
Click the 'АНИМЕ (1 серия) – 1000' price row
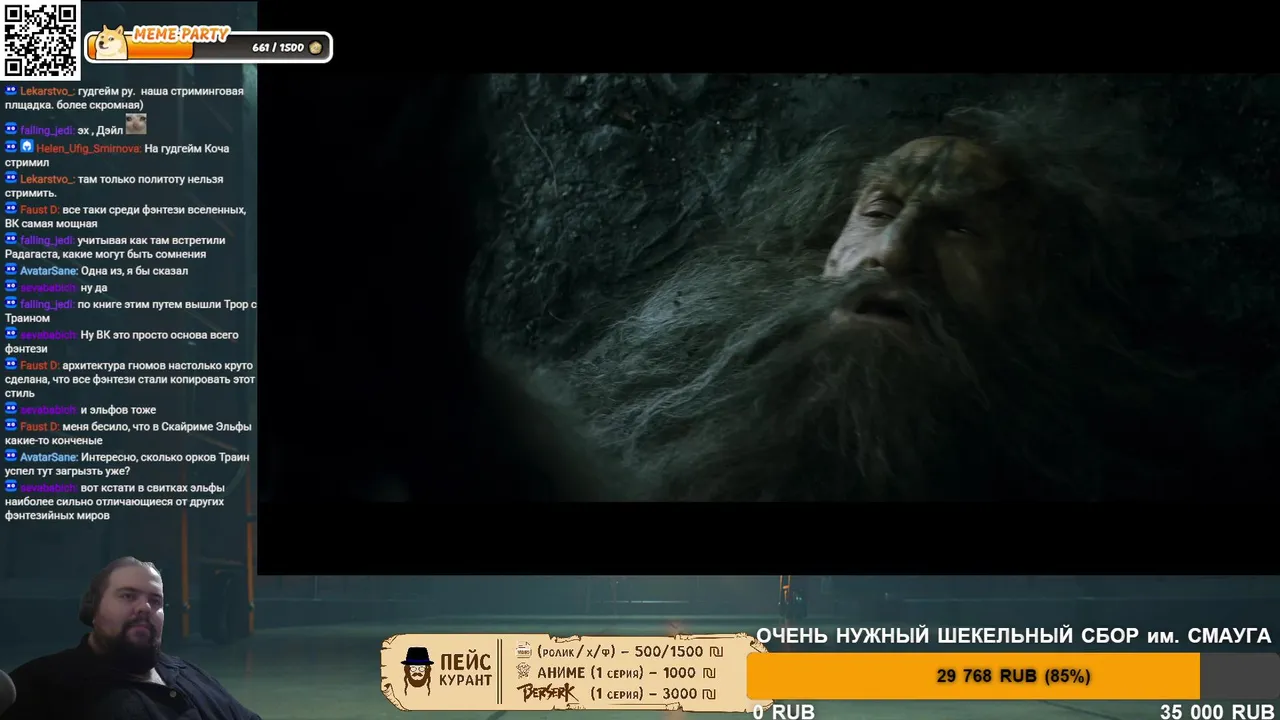tap(627, 673)
